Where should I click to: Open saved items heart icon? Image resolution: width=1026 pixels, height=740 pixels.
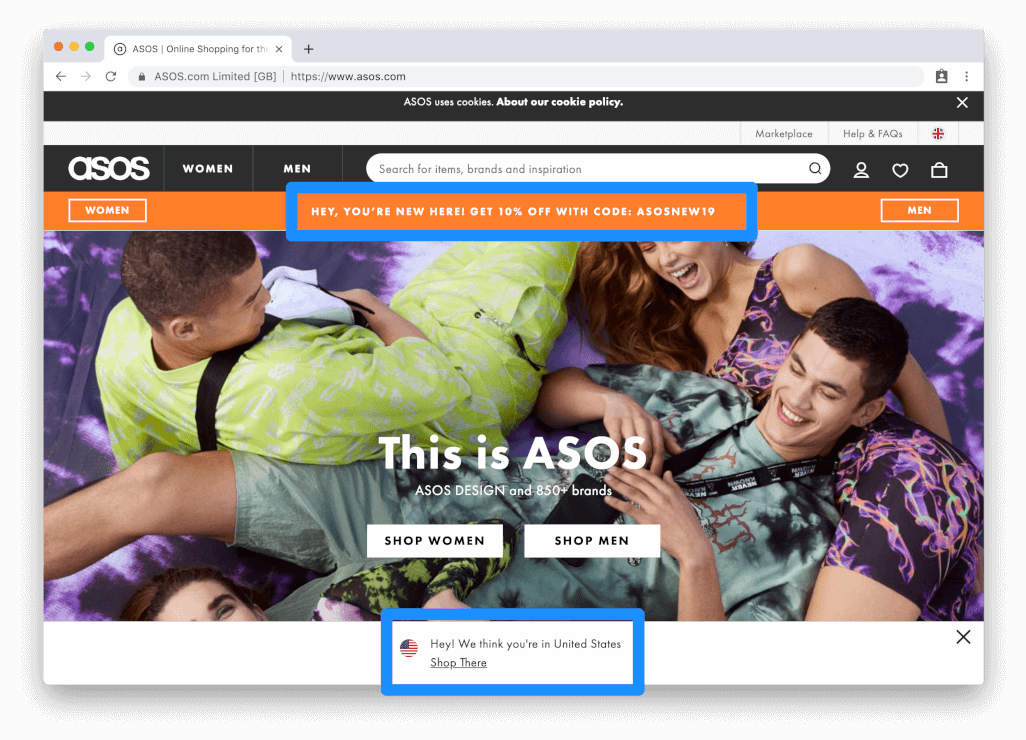[900, 171]
